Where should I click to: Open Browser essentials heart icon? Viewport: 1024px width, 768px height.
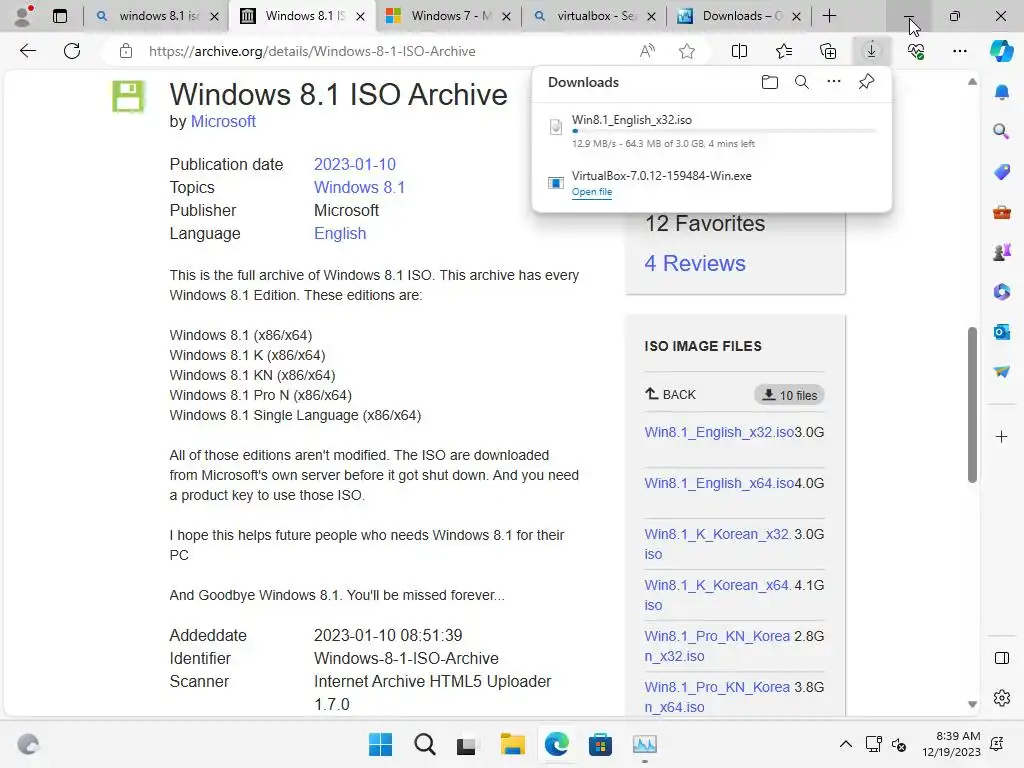pos(916,51)
